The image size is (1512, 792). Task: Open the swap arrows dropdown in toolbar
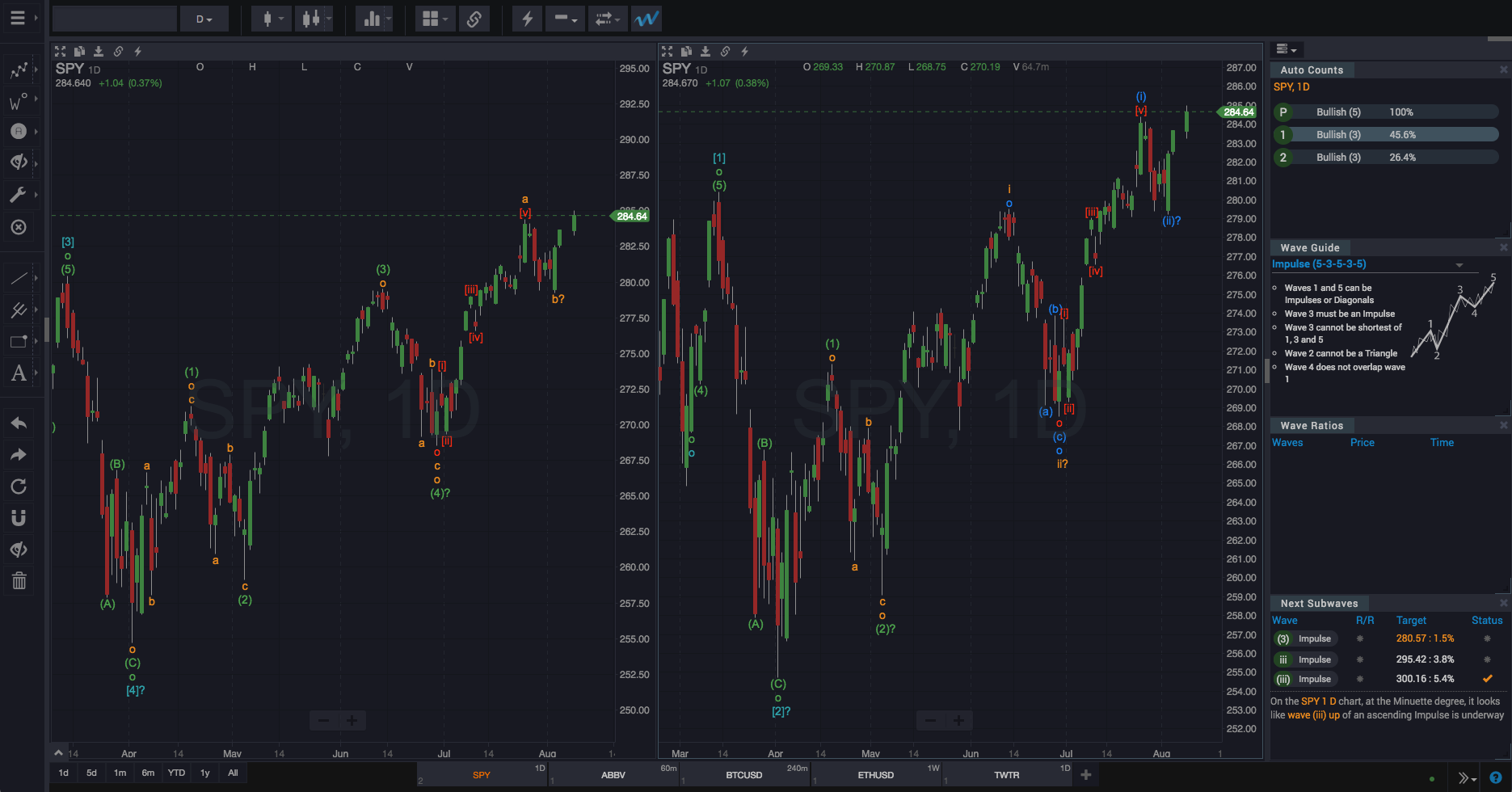click(607, 19)
